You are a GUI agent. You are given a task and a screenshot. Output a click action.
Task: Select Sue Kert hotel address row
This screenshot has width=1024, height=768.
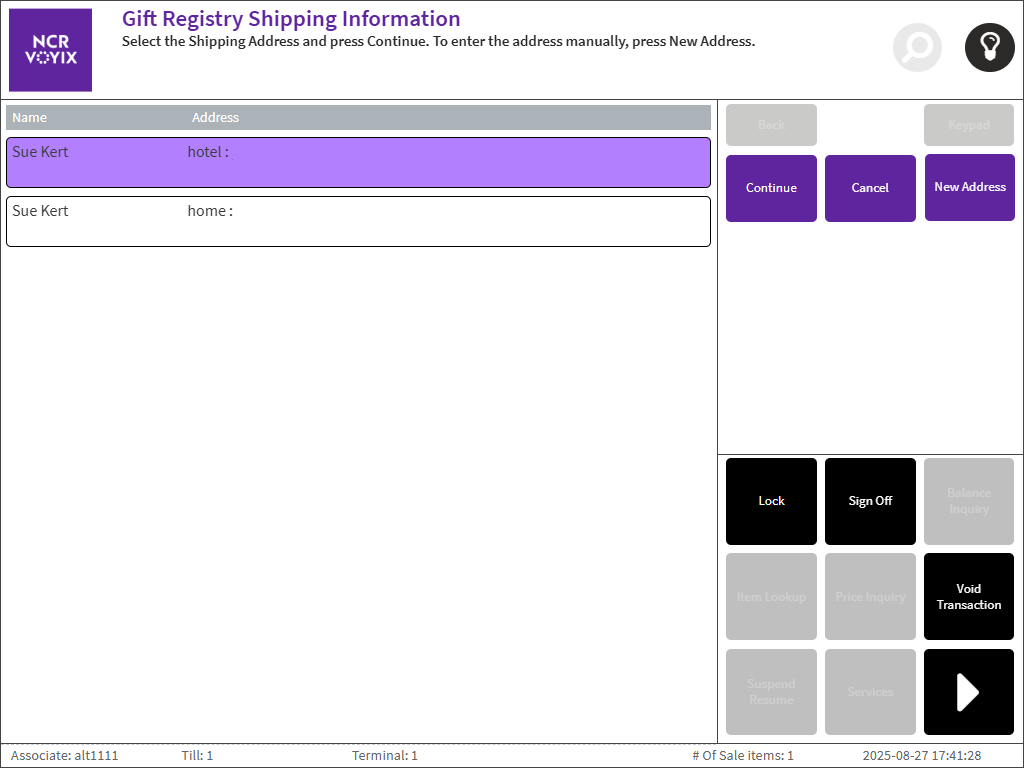pyautogui.click(x=358, y=162)
